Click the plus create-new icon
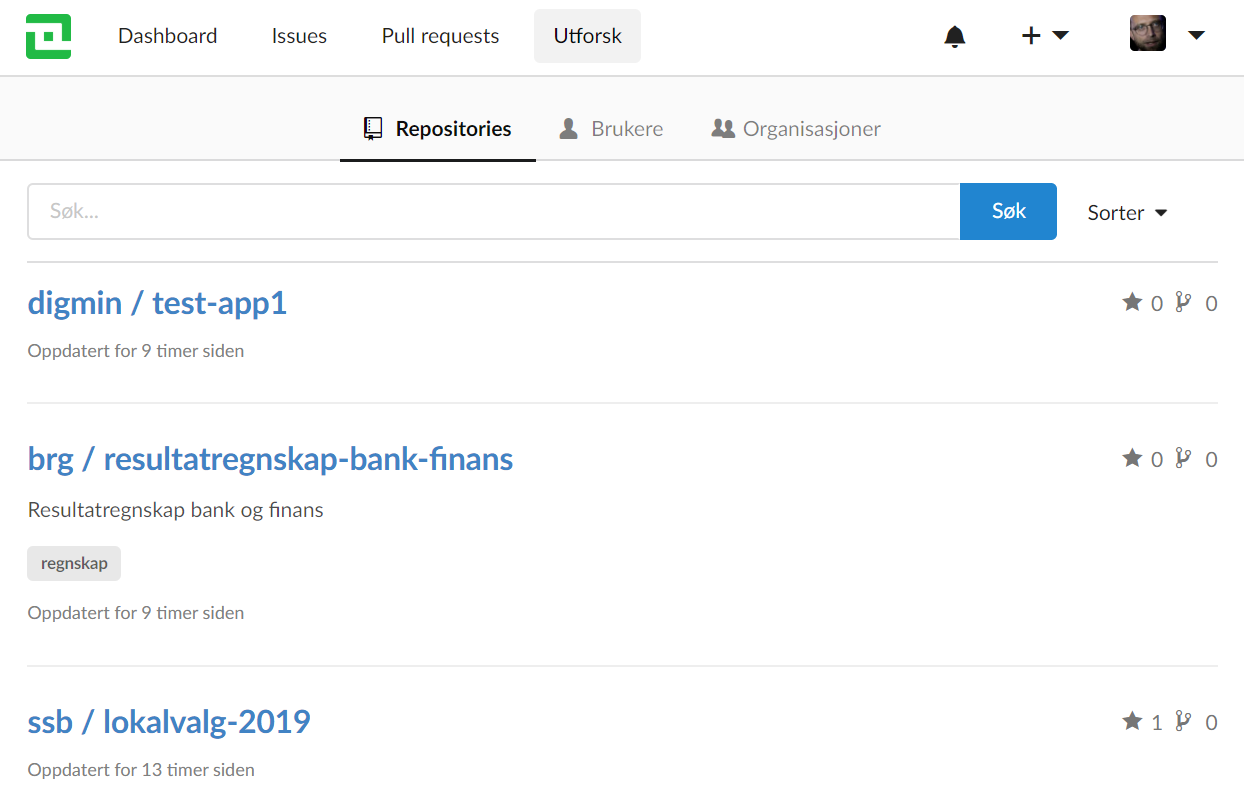This screenshot has height=805, width=1244. coord(1031,36)
